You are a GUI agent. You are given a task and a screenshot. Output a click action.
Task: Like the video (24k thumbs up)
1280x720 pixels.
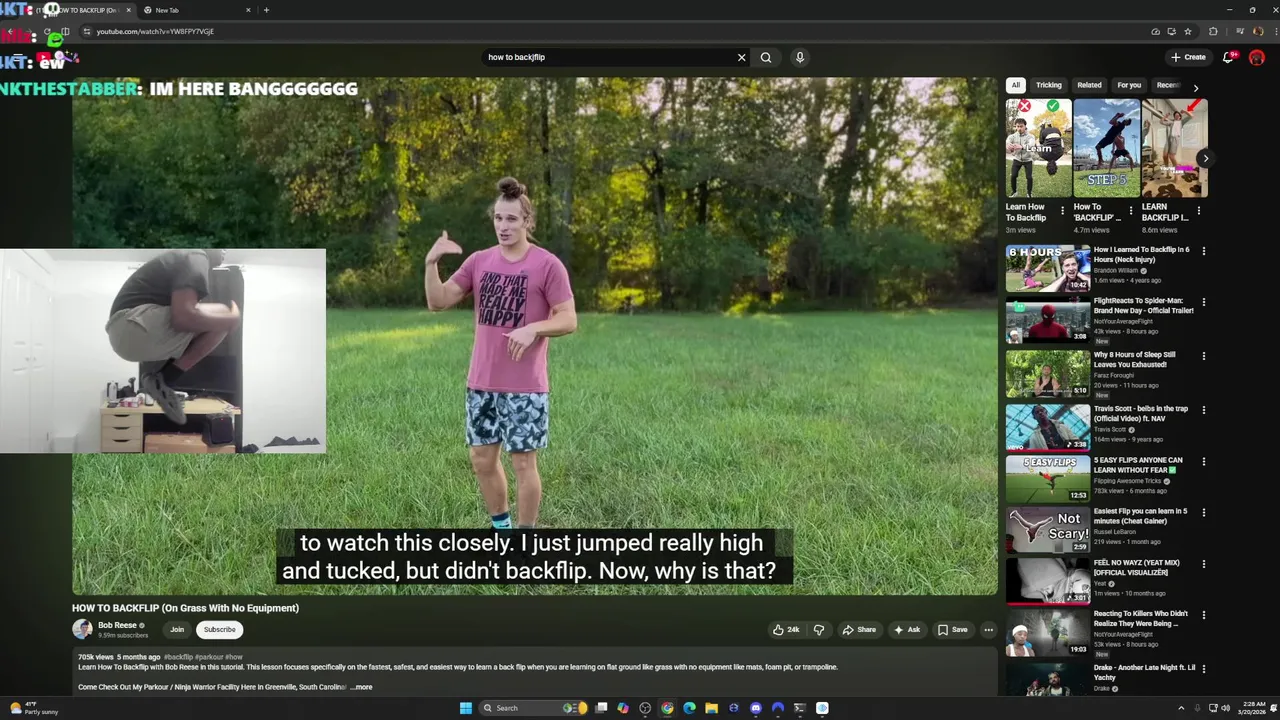click(x=786, y=630)
